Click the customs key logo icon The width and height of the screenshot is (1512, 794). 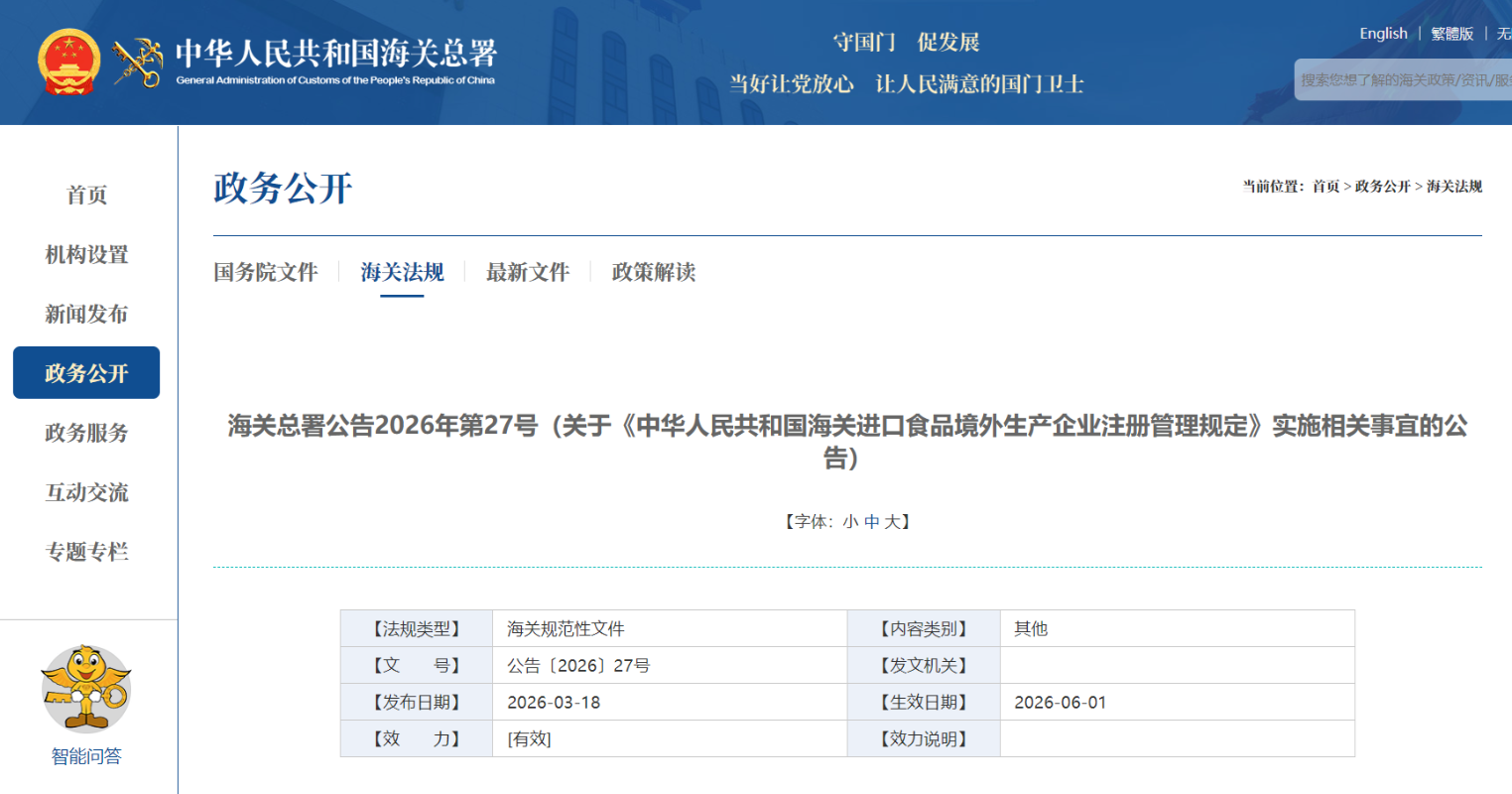137,63
